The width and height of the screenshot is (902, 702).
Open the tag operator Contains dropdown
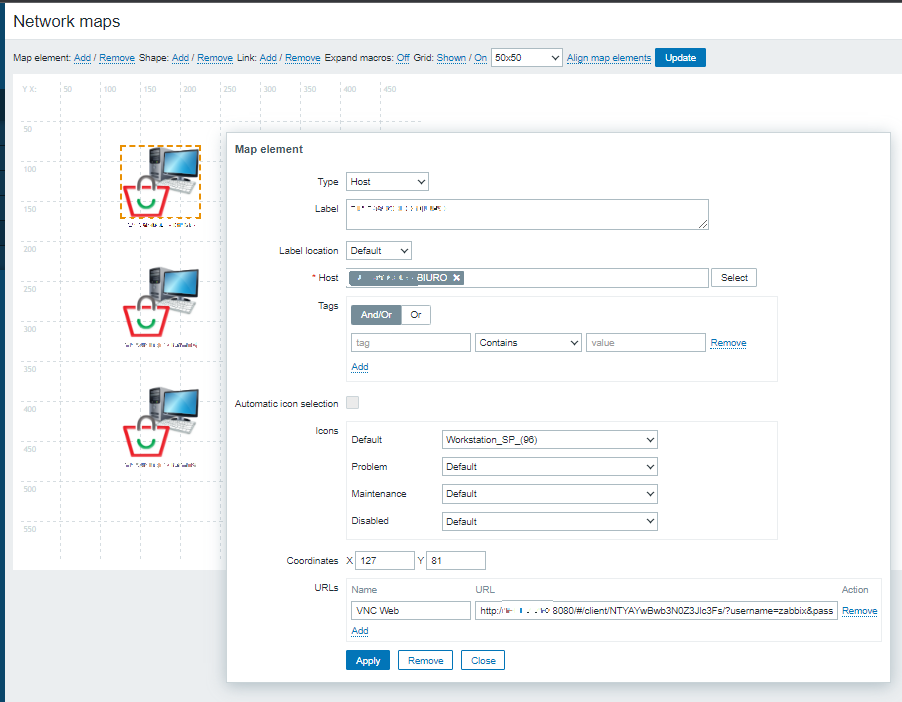[x=528, y=342]
